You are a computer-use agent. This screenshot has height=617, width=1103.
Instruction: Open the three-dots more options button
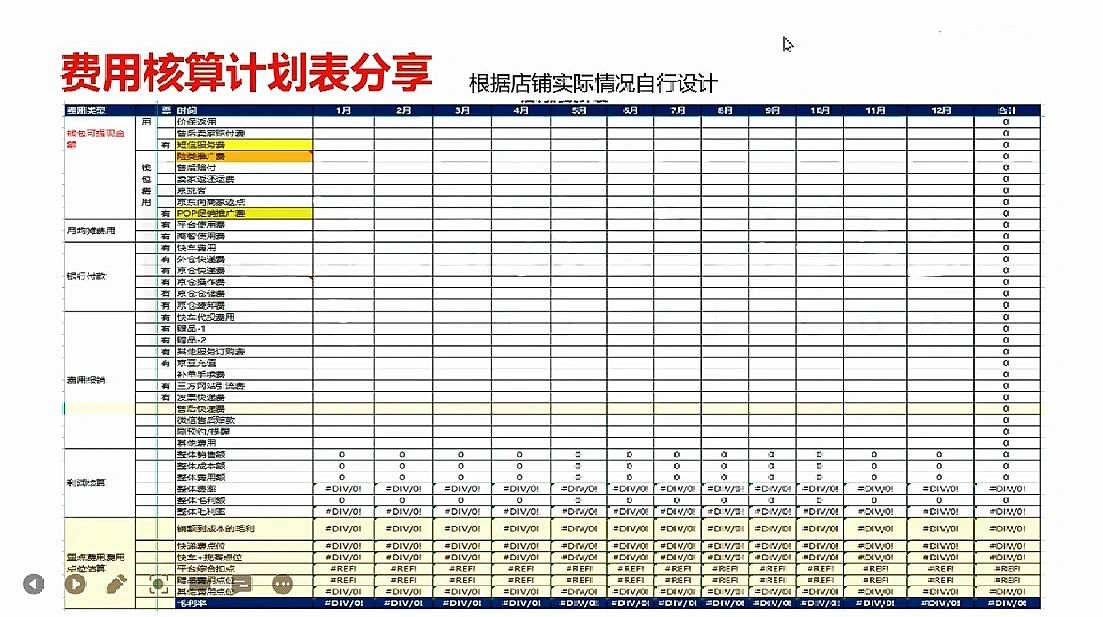[x=282, y=584]
